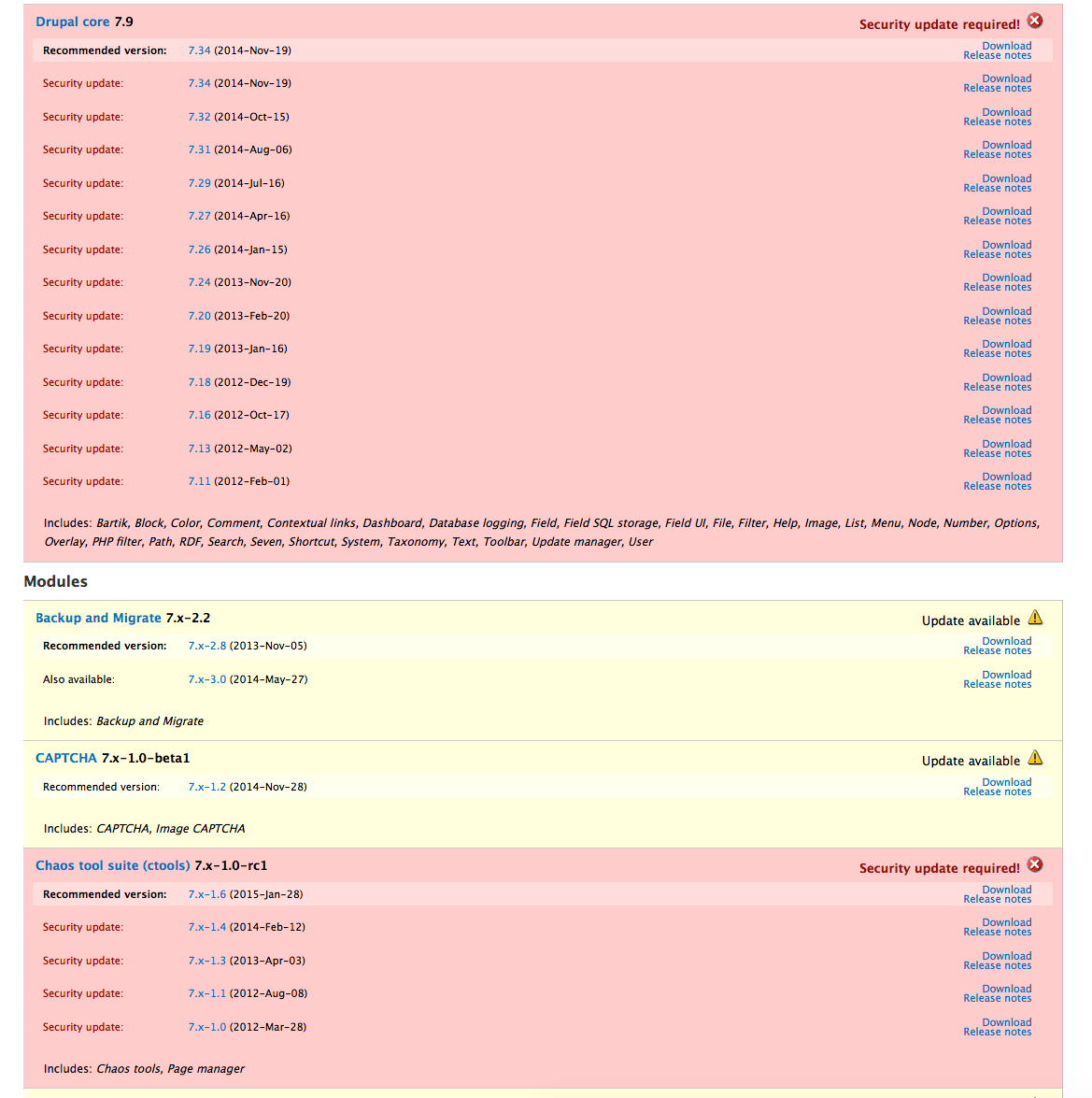Viewport: 1092px width, 1098px height.
Task: Download the Drupal 7.19 security update
Action: tap(1007, 345)
